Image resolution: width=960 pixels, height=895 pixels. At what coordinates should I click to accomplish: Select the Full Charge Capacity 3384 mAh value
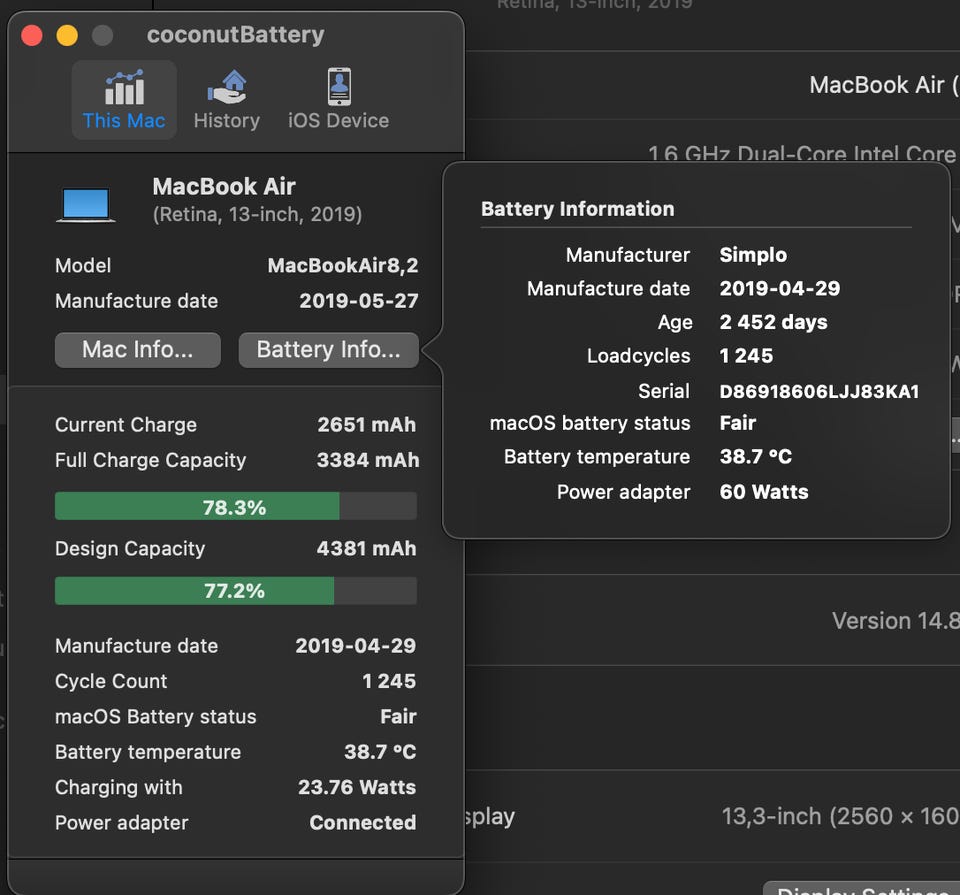tap(367, 460)
